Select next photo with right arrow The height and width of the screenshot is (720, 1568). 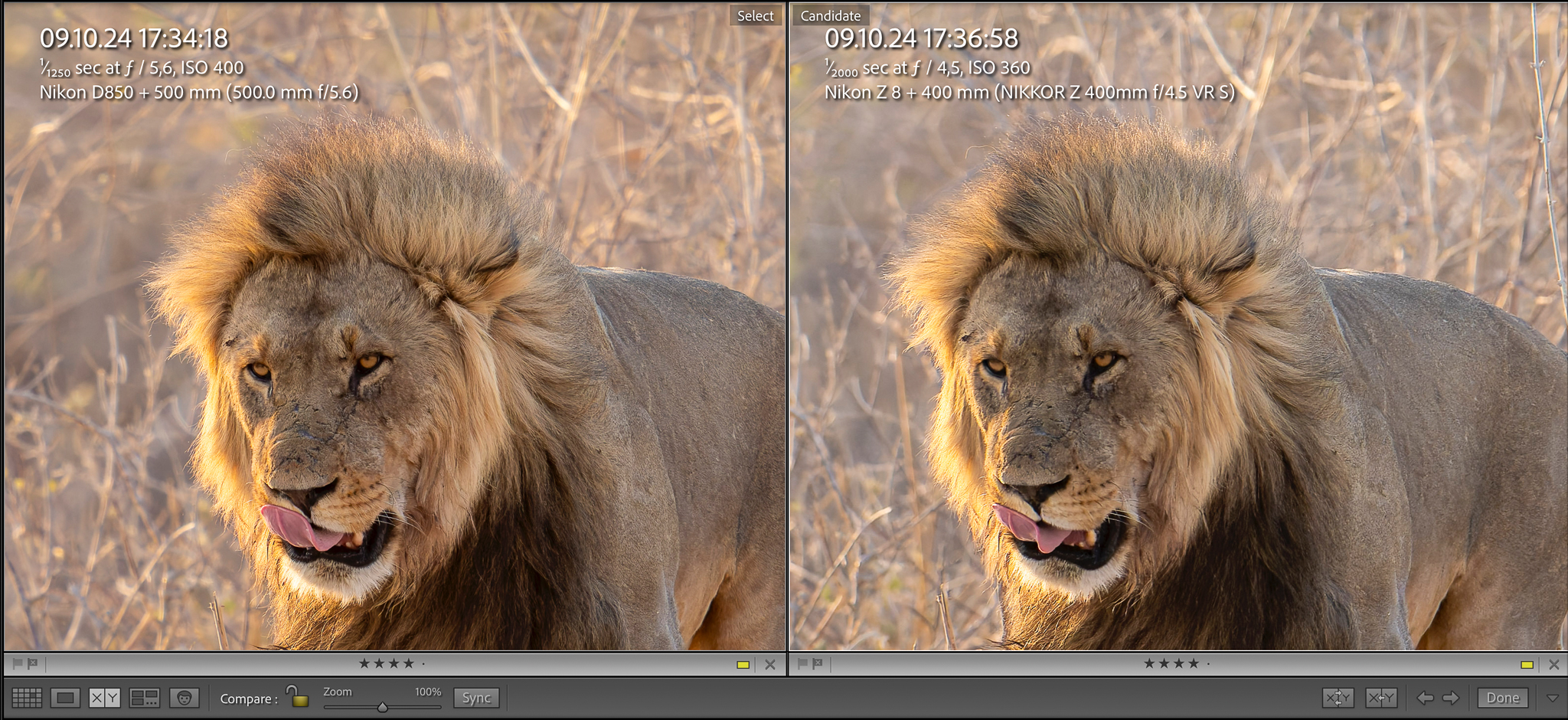(x=1451, y=698)
